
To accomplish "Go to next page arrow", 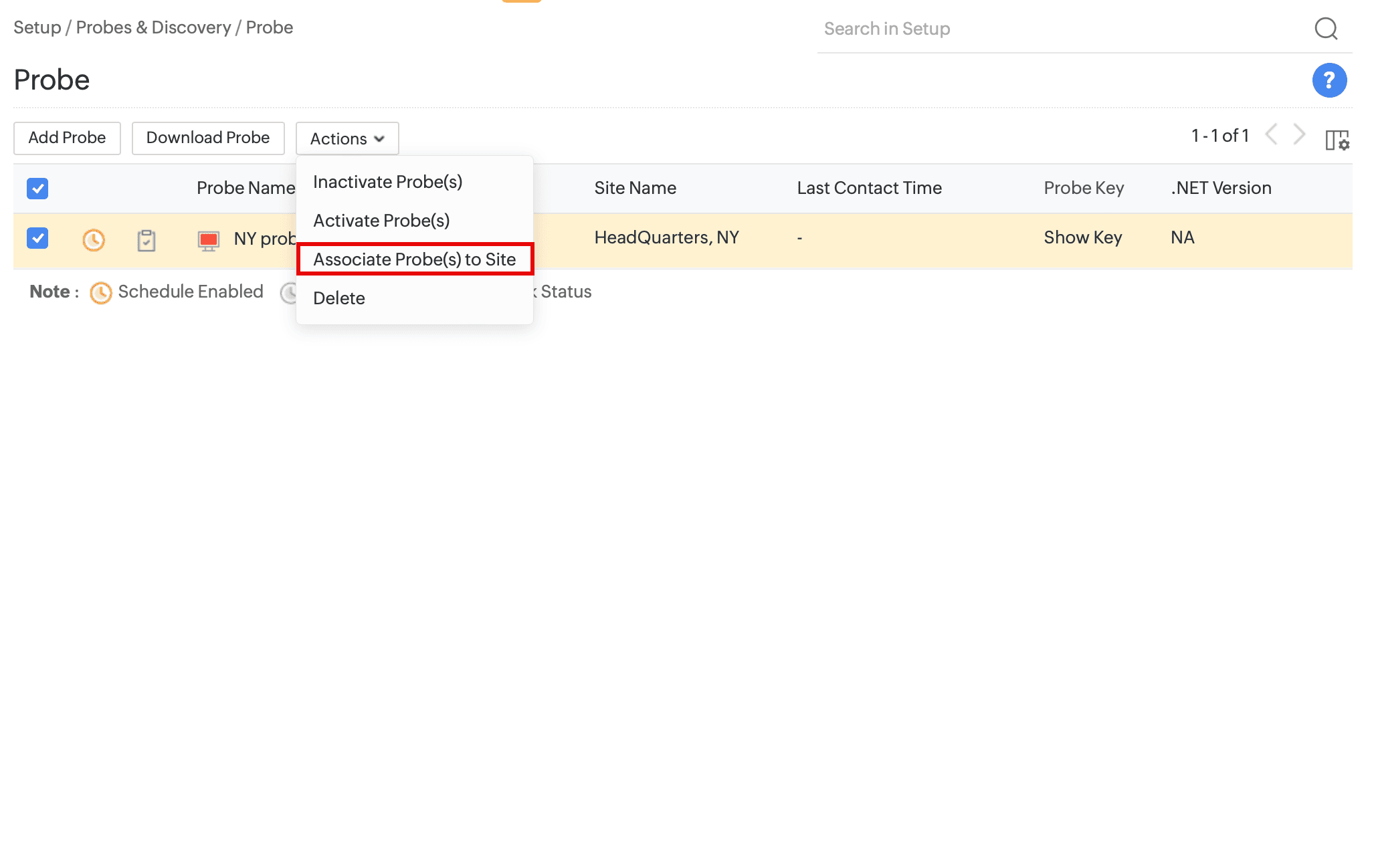I will (x=1299, y=135).
